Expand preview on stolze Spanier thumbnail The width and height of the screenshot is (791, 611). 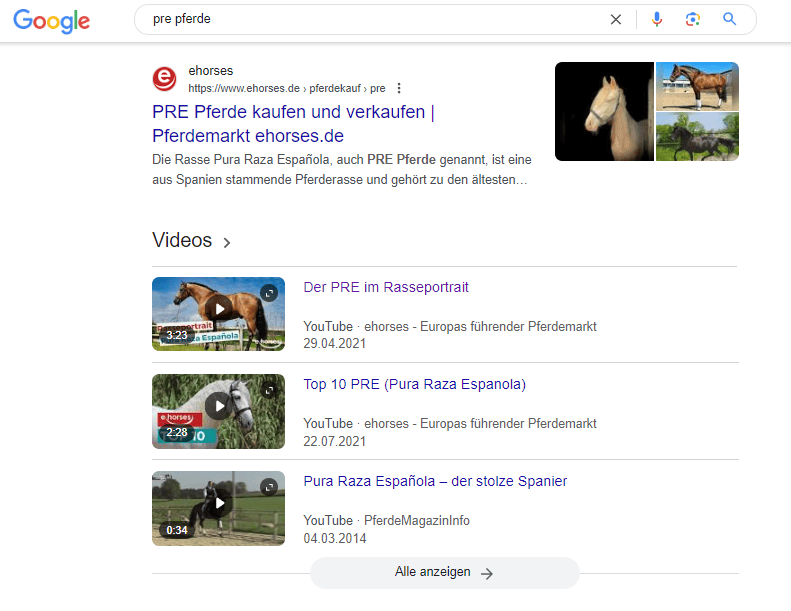(x=269, y=487)
